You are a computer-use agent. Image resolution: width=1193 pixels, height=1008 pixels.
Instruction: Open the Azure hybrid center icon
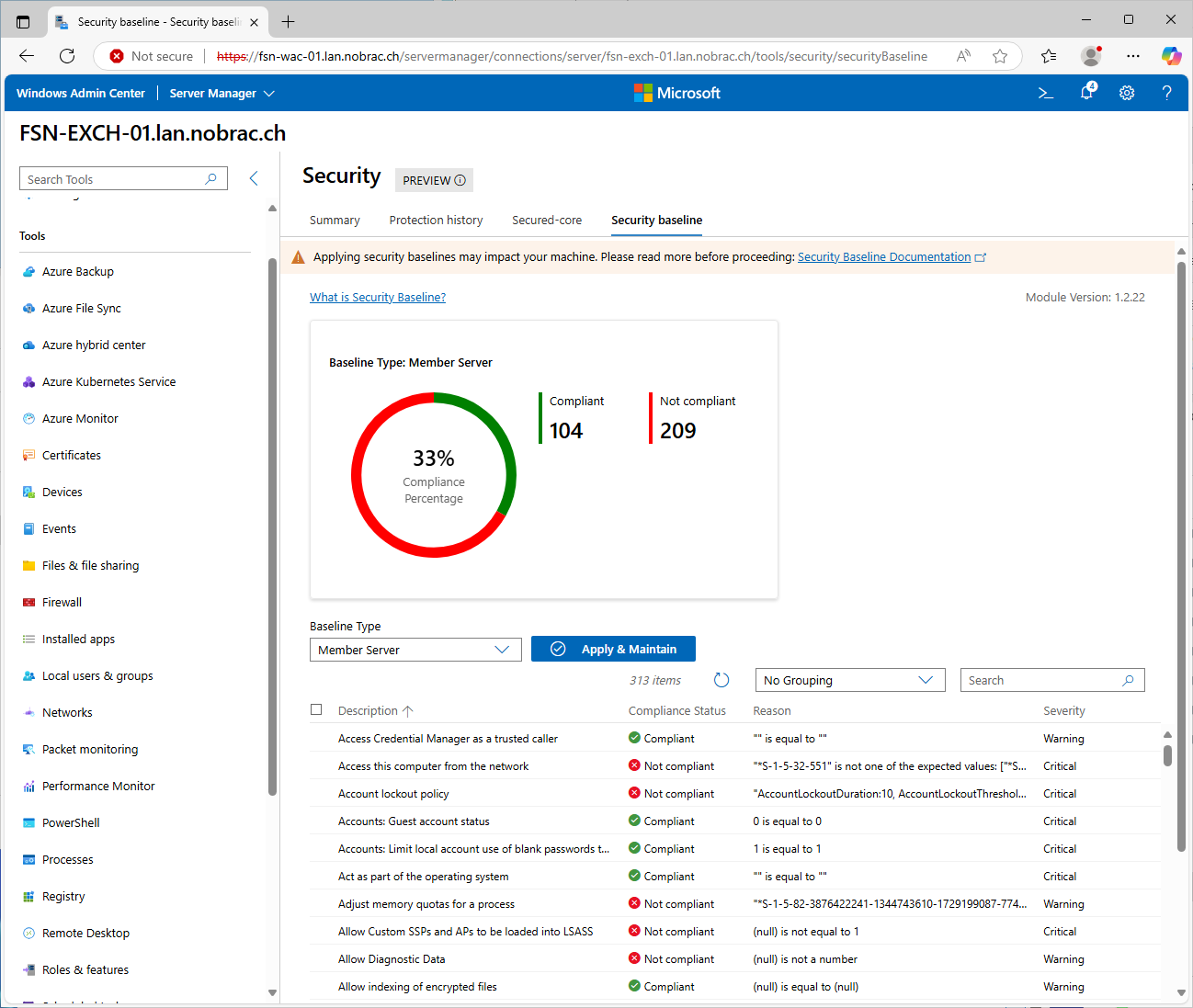tap(28, 345)
